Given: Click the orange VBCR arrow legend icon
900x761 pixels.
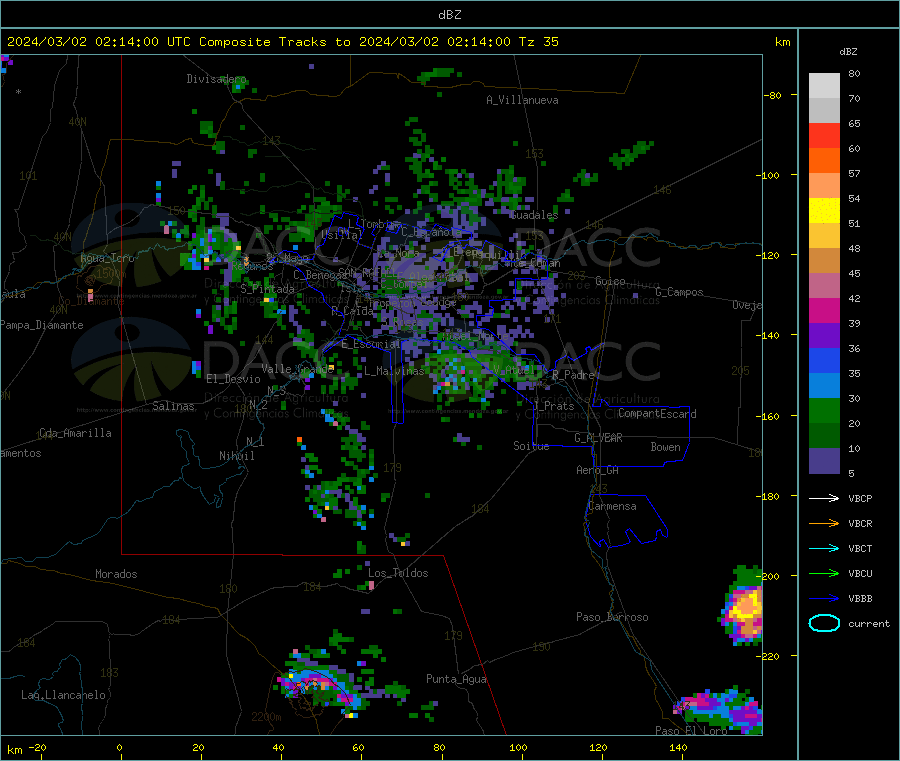Looking at the screenshot, I should (x=824, y=523).
